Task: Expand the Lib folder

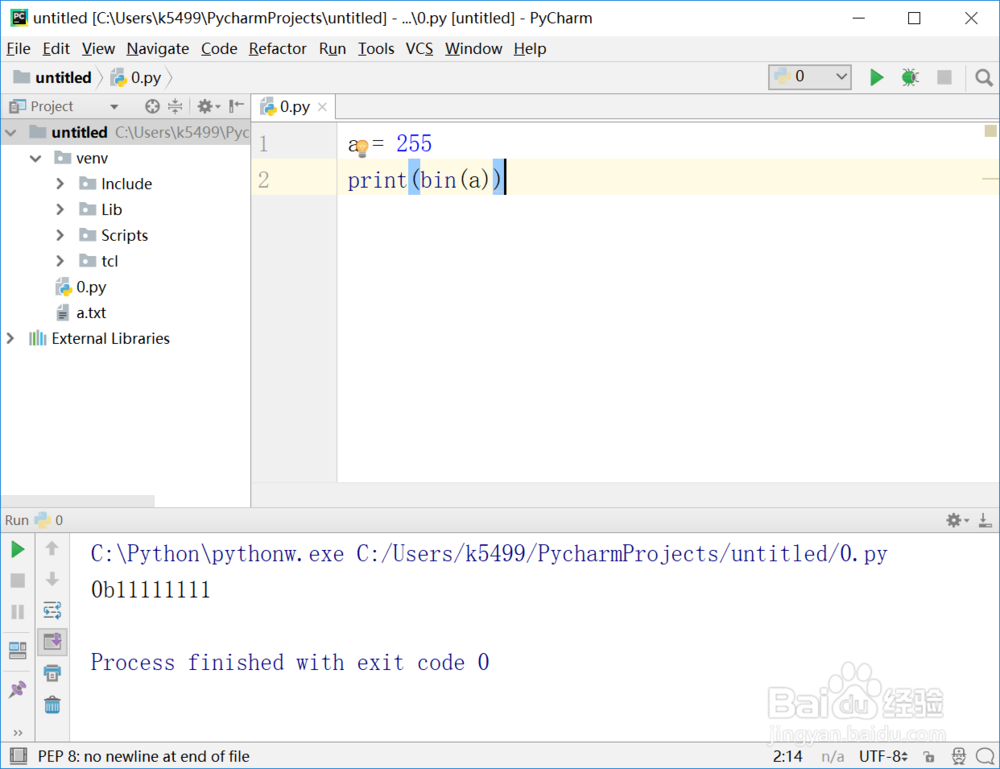Action: pyautogui.click(x=60, y=210)
